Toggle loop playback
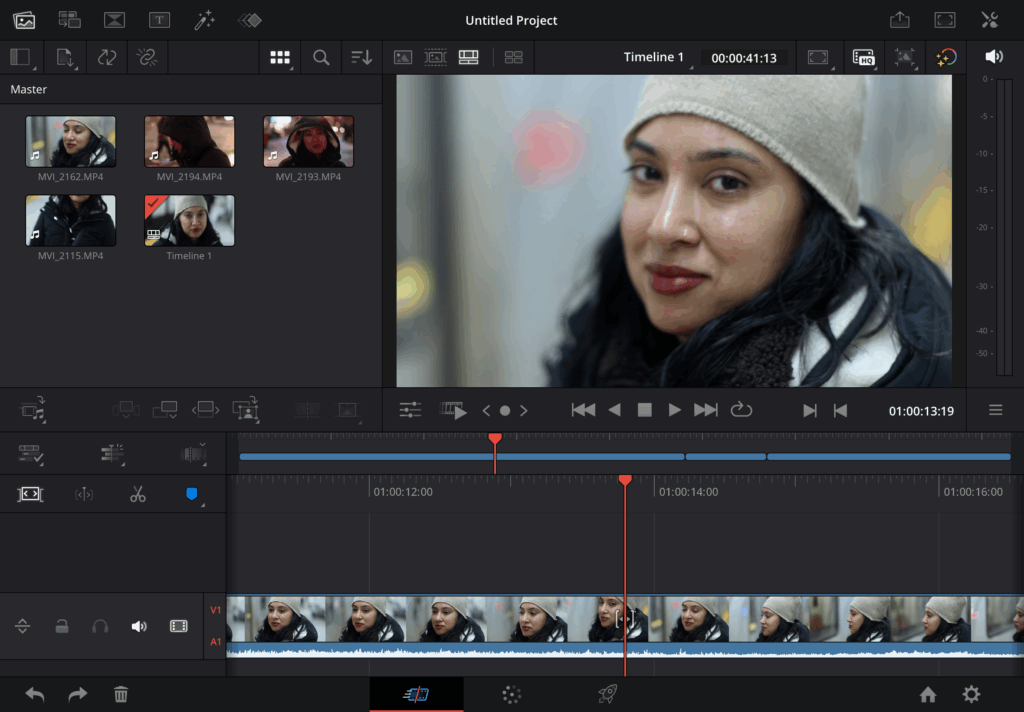 [741, 410]
